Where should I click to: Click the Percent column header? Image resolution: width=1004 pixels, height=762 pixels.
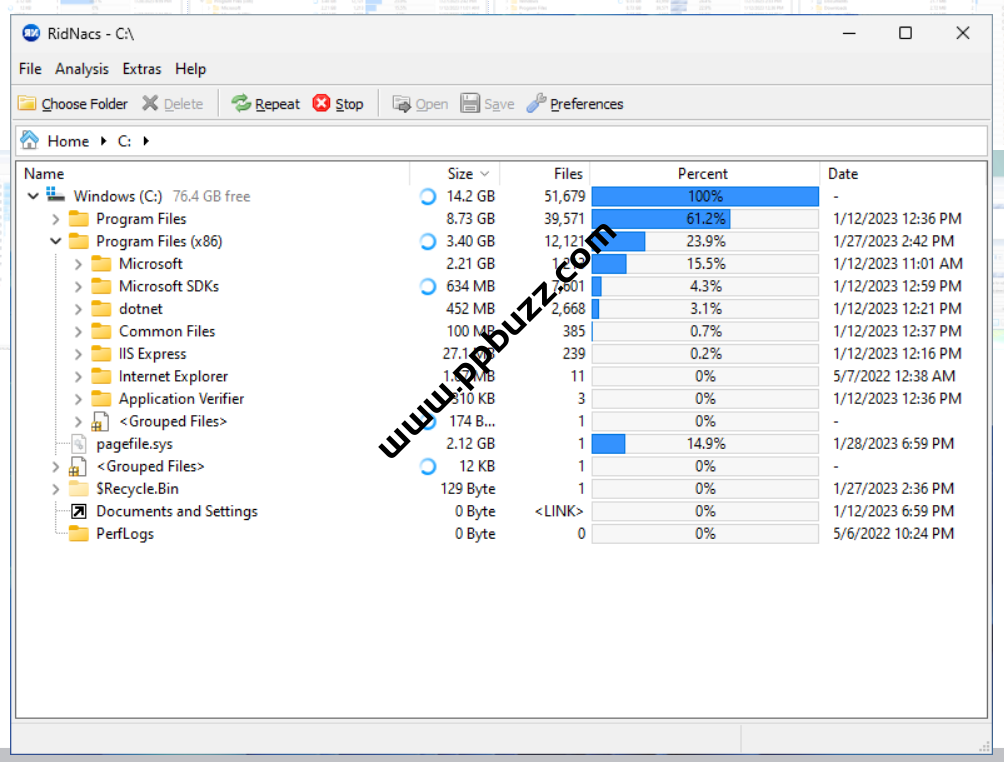coord(703,174)
